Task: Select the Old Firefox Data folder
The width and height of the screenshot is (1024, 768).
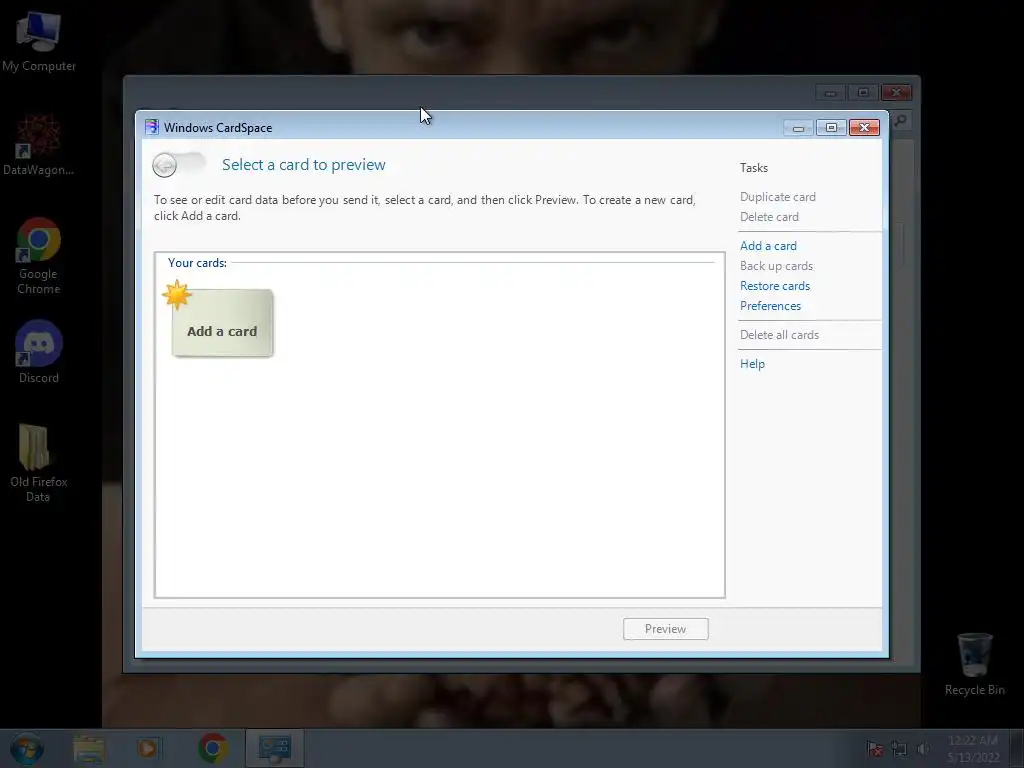Action: 39,464
